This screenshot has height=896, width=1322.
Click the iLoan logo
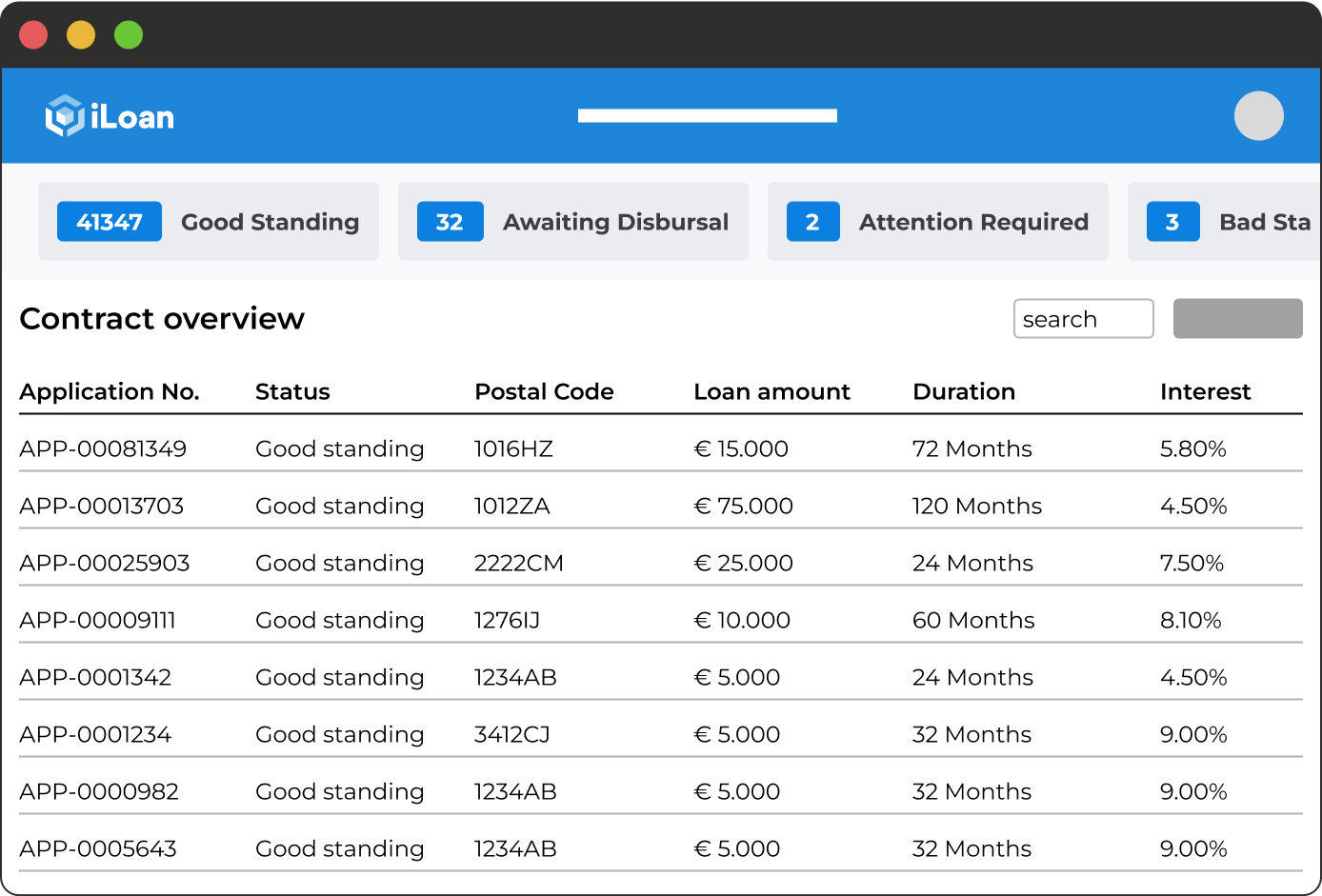click(109, 115)
